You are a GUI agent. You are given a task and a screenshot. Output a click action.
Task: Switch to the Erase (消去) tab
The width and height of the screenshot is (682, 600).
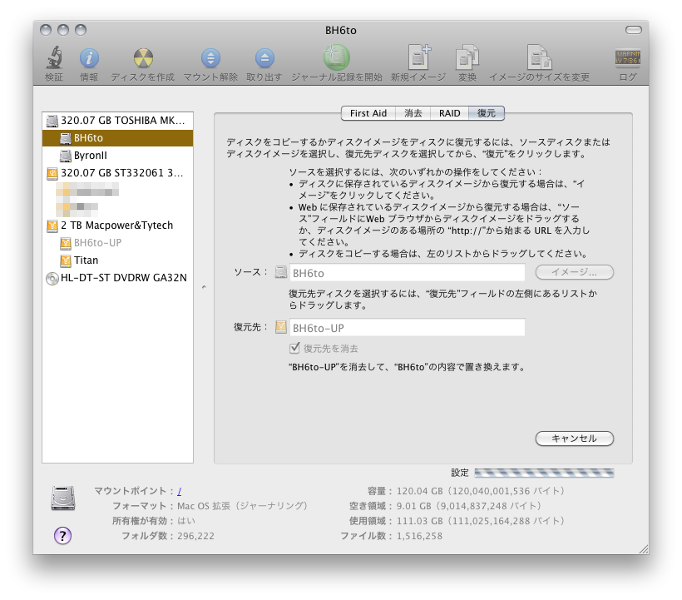coord(413,113)
